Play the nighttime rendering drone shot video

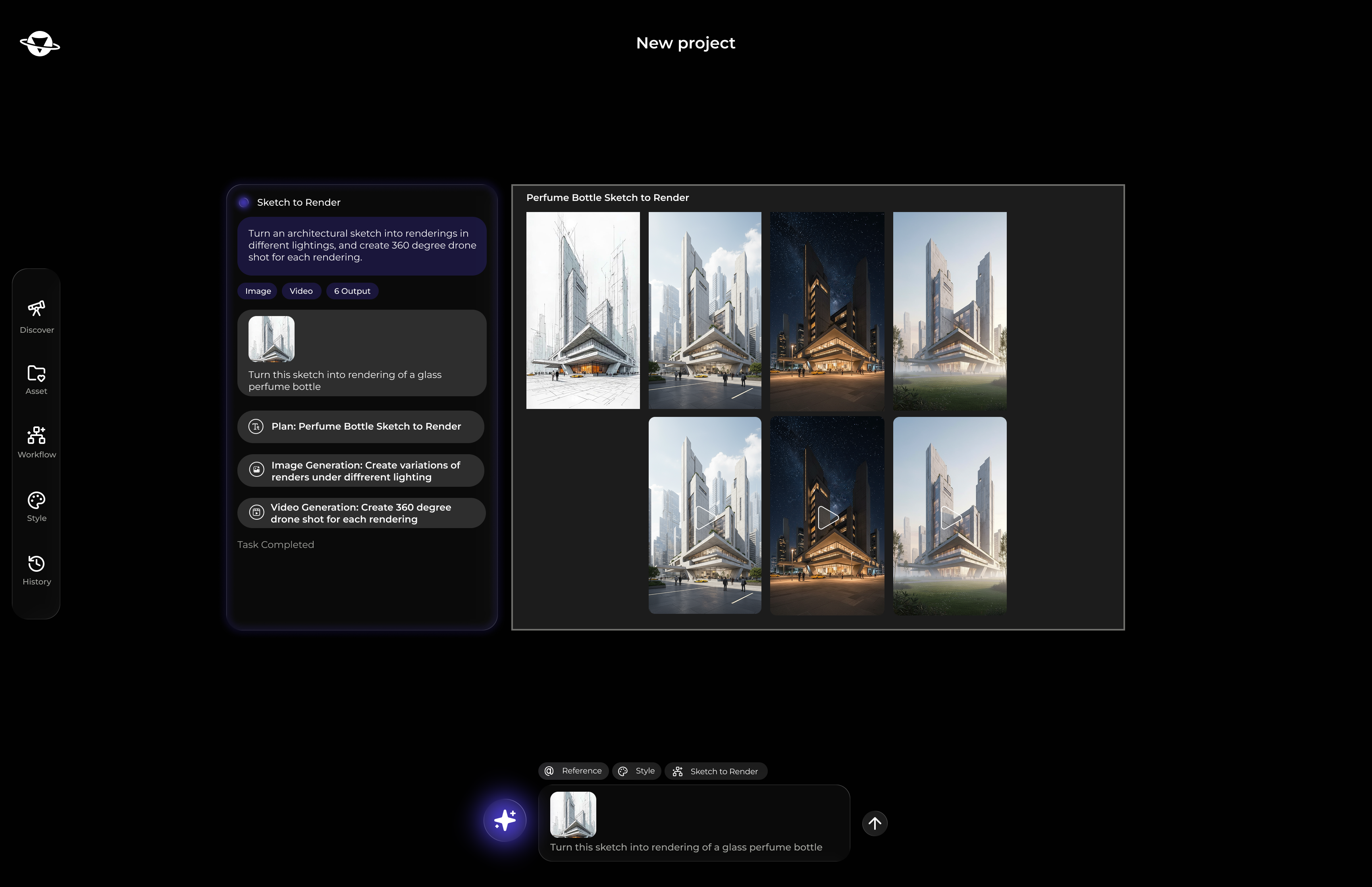(827, 517)
